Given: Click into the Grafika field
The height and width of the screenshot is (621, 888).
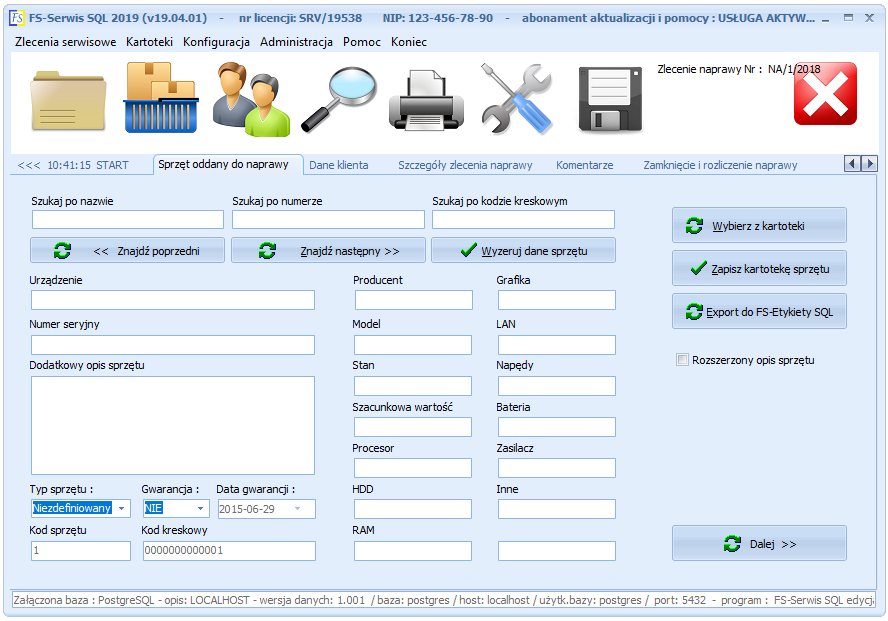Looking at the screenshot, I should [x=557, y=300].
